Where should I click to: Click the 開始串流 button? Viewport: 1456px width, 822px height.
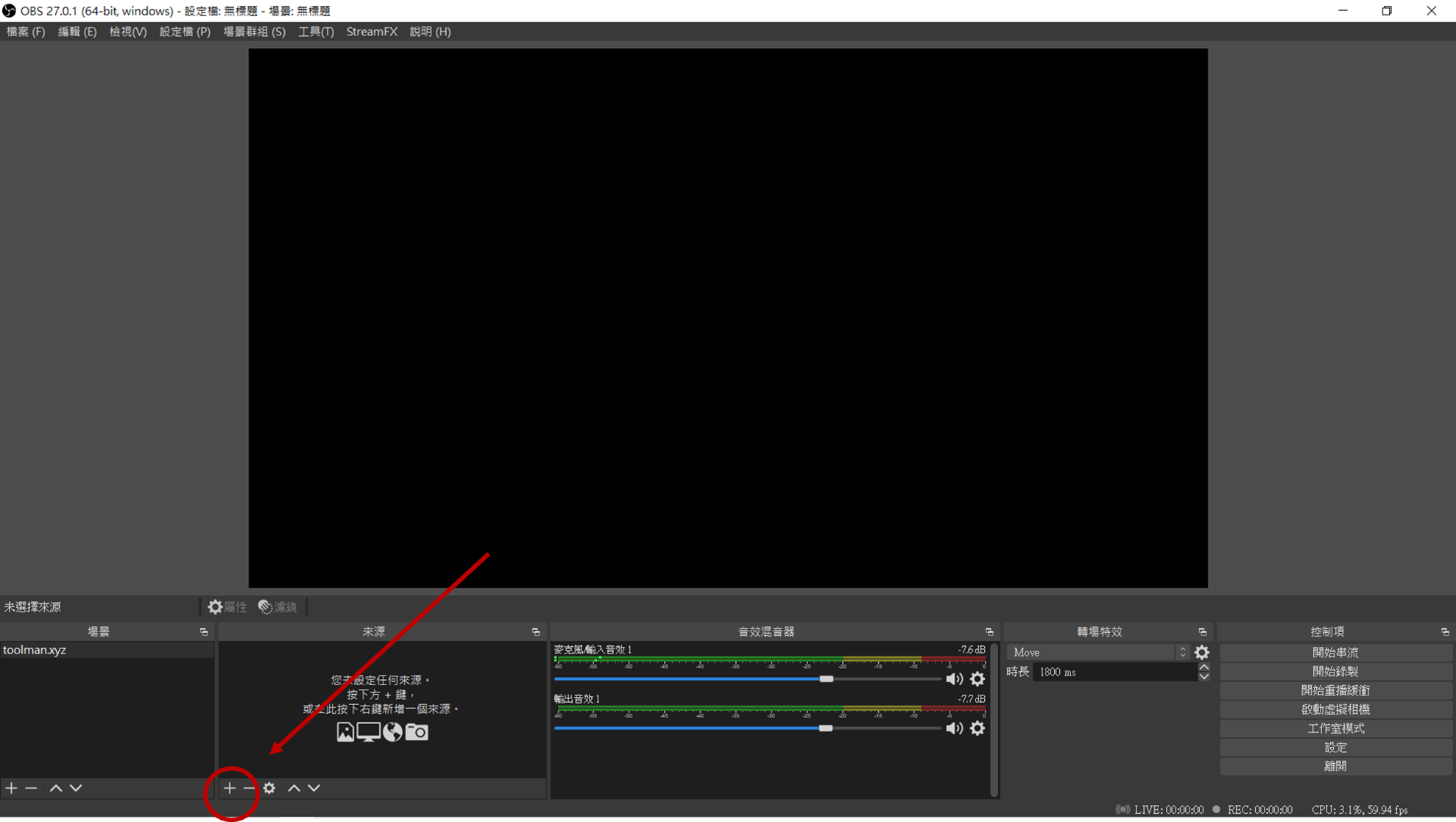[x=1335, y=653]
